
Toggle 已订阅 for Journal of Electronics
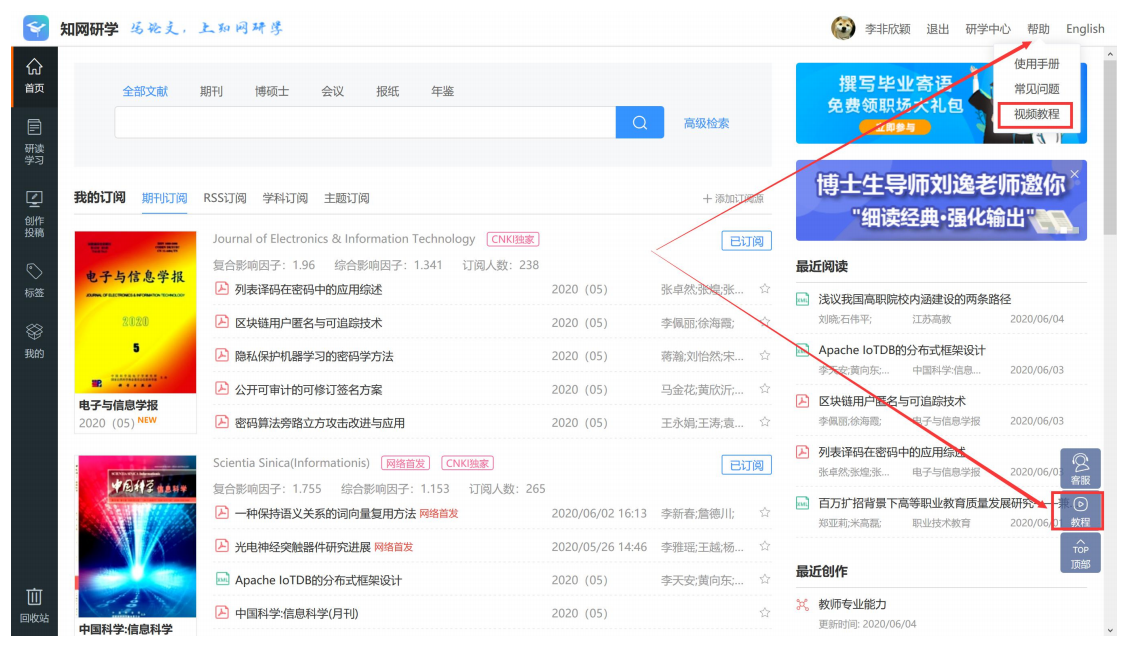[746, 241]
